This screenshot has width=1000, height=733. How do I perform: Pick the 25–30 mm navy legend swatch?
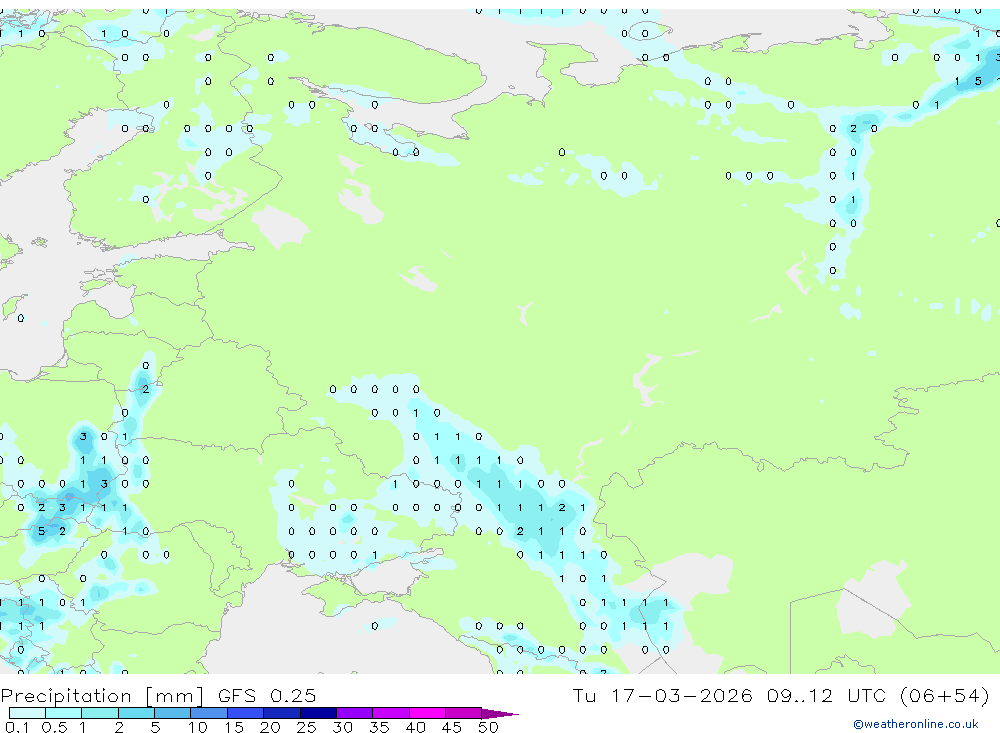click(x=318, y=713)
